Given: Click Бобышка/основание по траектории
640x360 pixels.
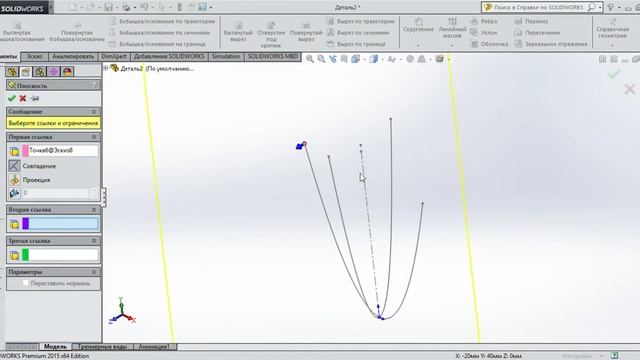Looking at the screenshot, I should coord(162,21).
